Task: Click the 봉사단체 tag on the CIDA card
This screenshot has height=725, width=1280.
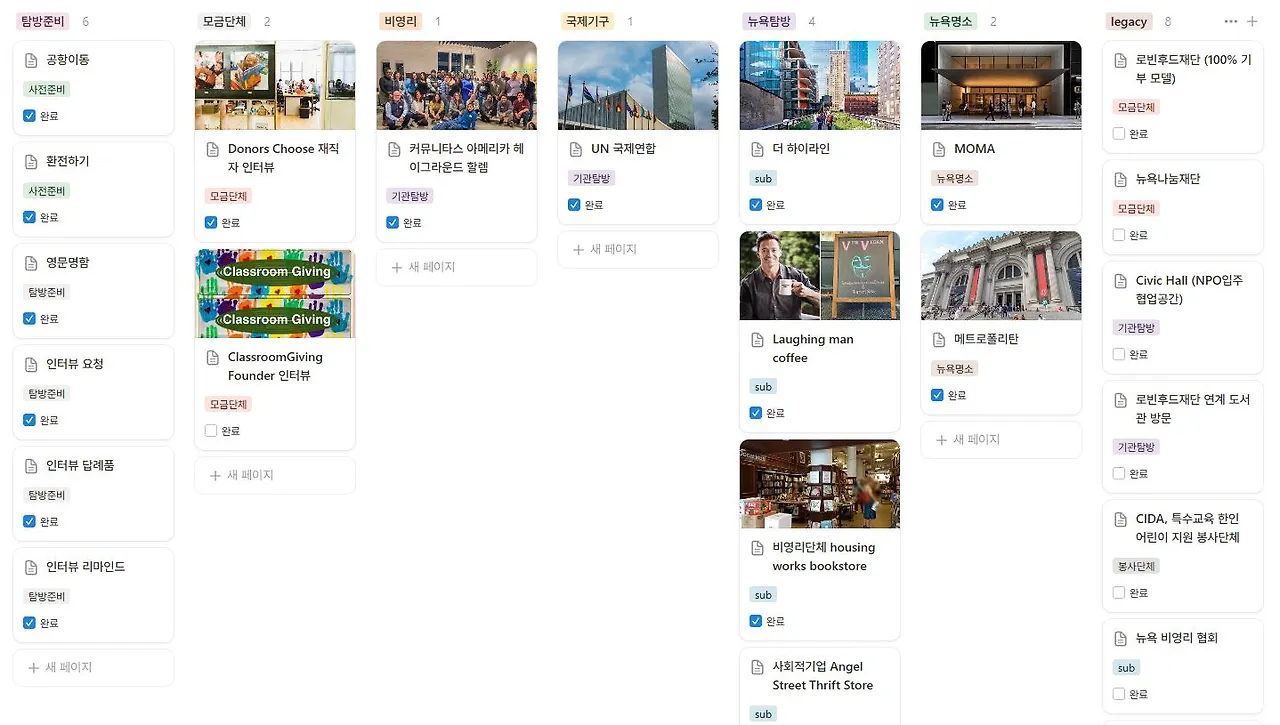Action: click(1136, 566)
